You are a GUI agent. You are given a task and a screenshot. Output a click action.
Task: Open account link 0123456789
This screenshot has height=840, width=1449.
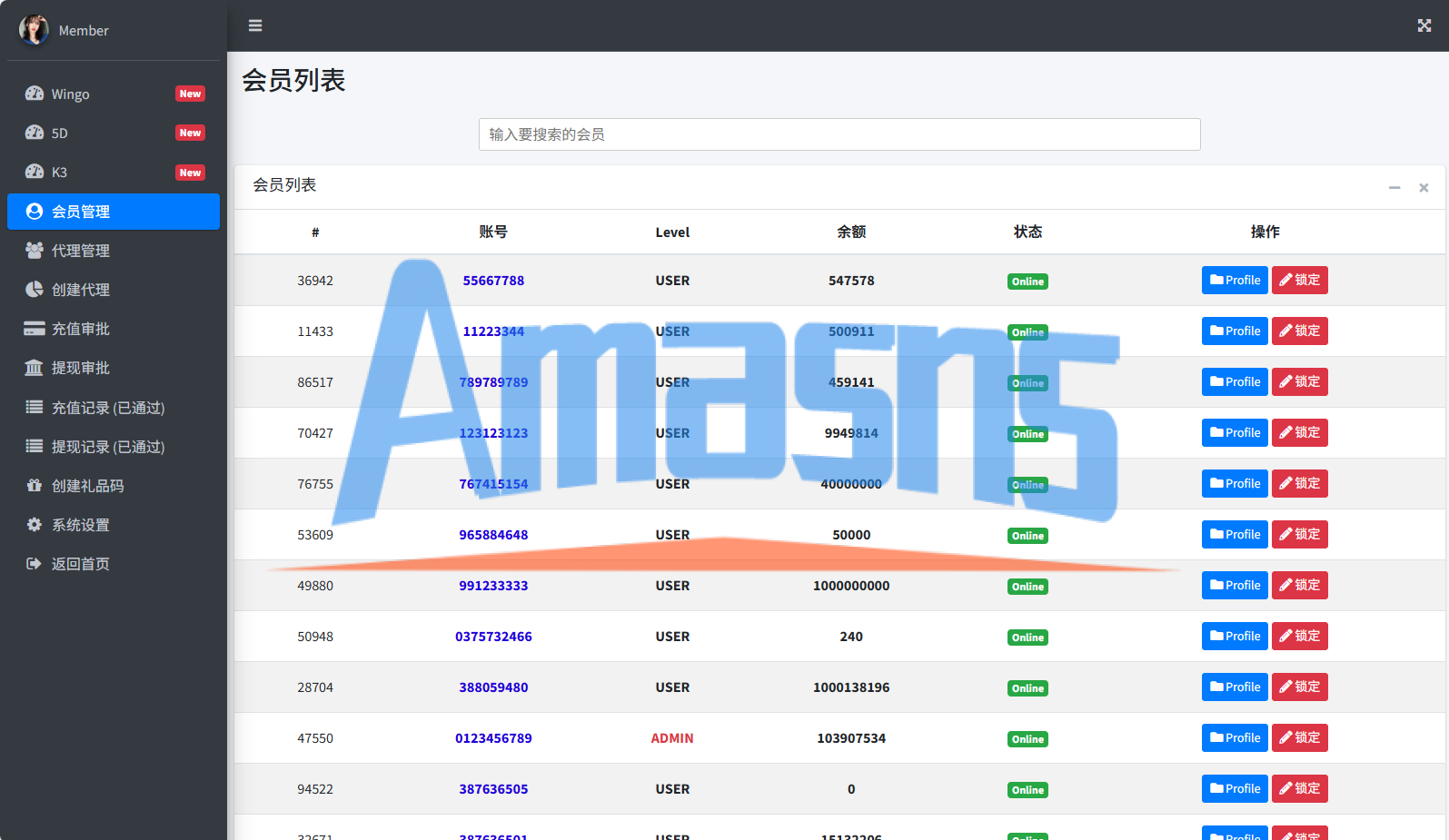tap(493, 738)
